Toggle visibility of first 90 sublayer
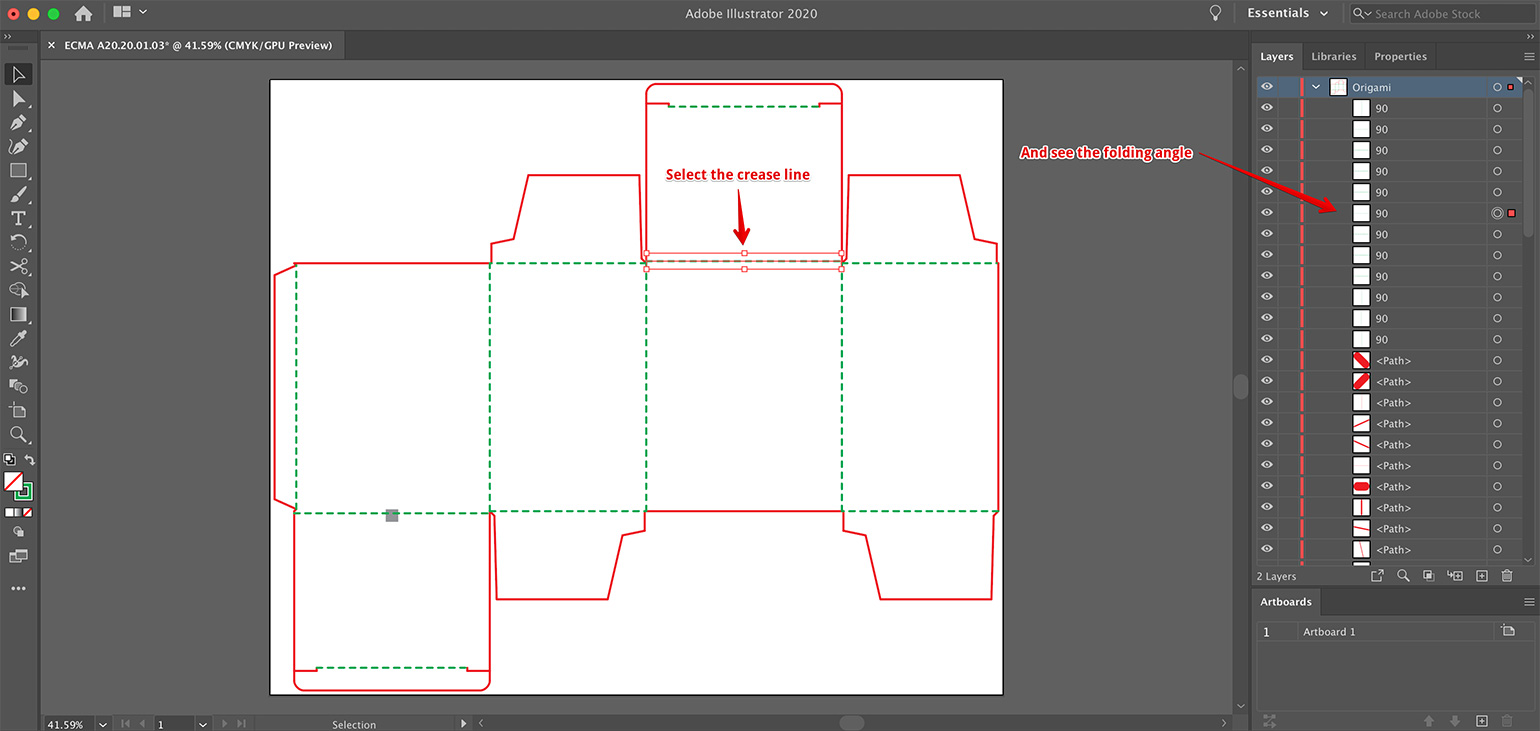Viewport: 1540px width, 731px height. click(x=1267, y=108)
